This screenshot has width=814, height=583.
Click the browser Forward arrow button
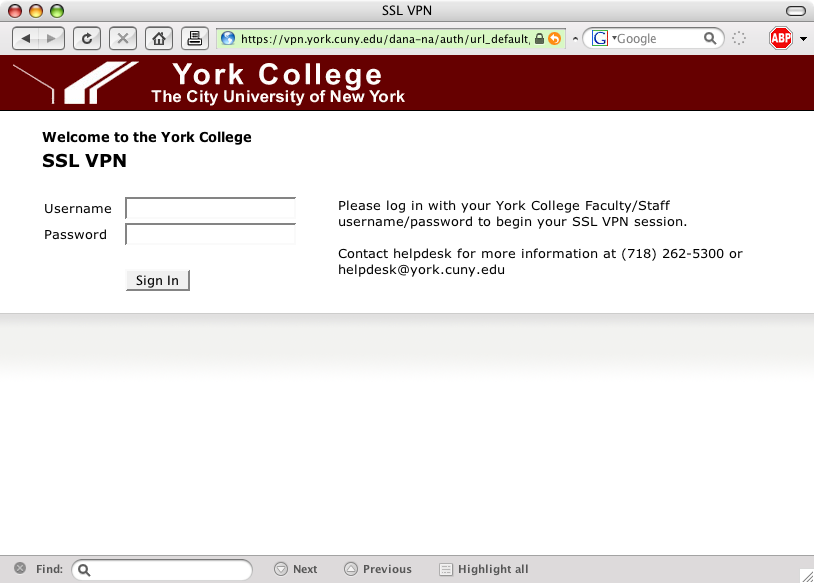pos(51,38)
